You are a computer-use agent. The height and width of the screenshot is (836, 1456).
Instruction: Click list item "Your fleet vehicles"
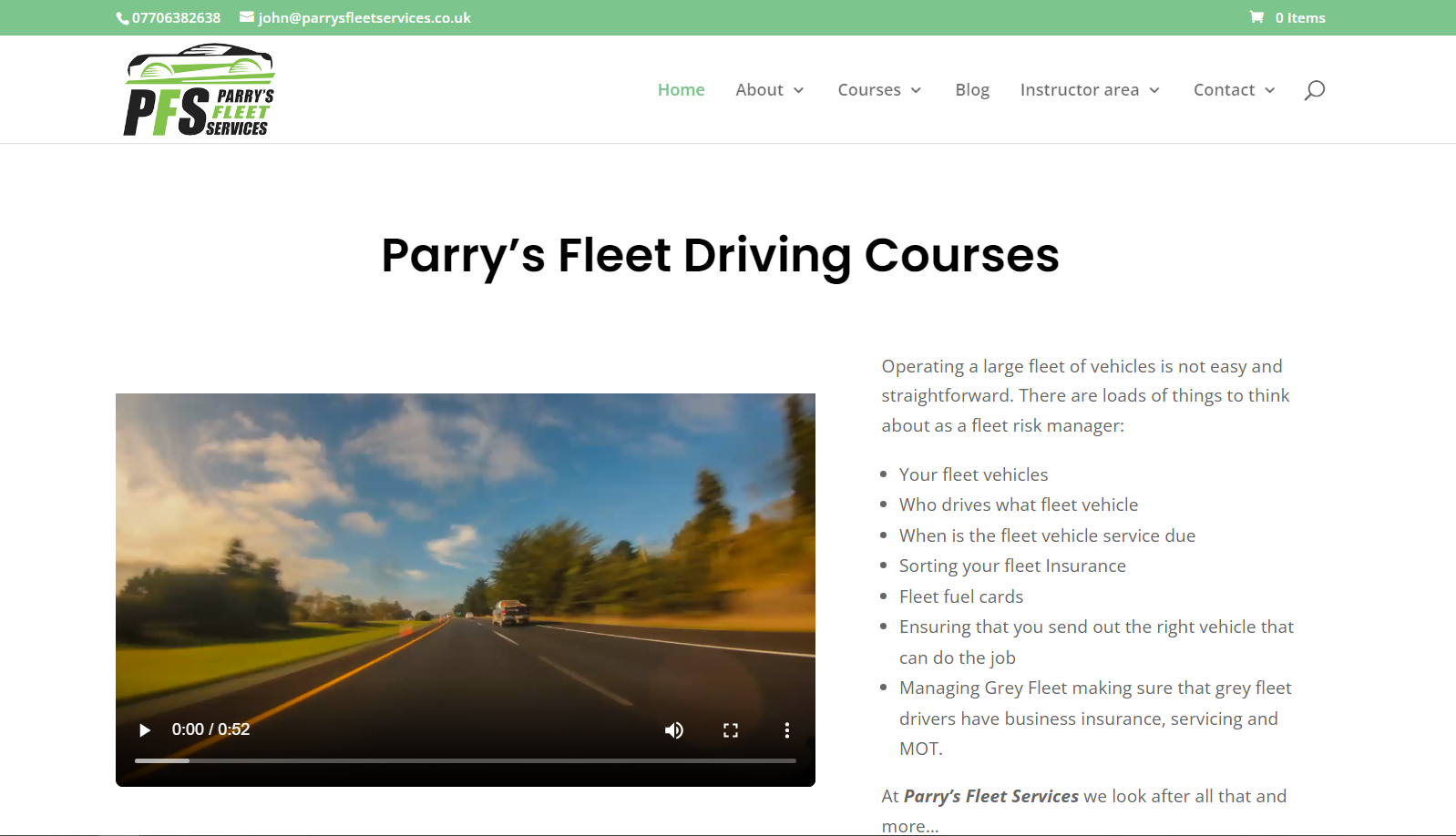point(973,474)
